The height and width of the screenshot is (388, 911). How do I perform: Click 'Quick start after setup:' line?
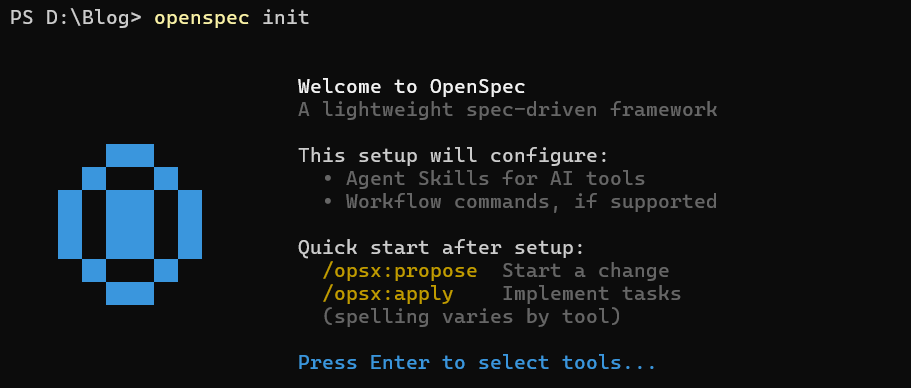pos(441,248)
